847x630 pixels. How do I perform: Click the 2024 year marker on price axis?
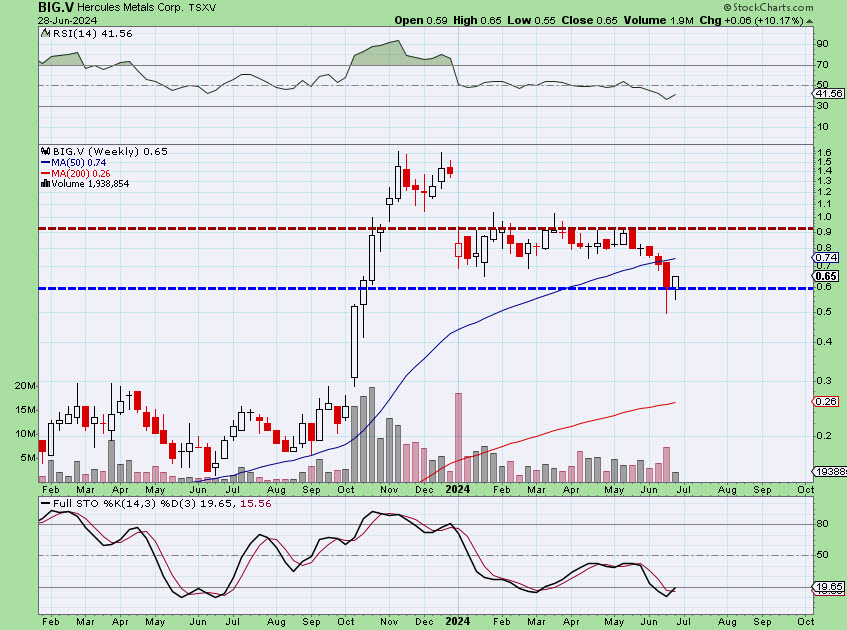pos(458,489)
